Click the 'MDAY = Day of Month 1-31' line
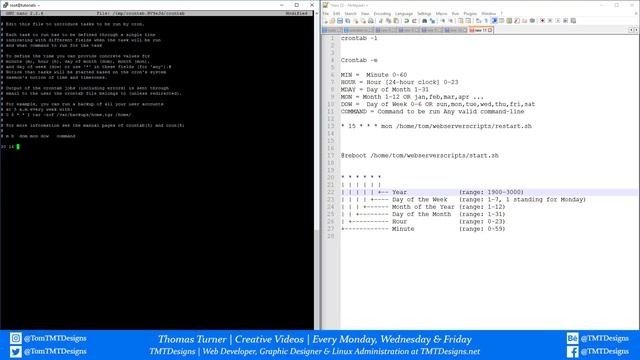This screenshot has height=360, width=640. 385,90
